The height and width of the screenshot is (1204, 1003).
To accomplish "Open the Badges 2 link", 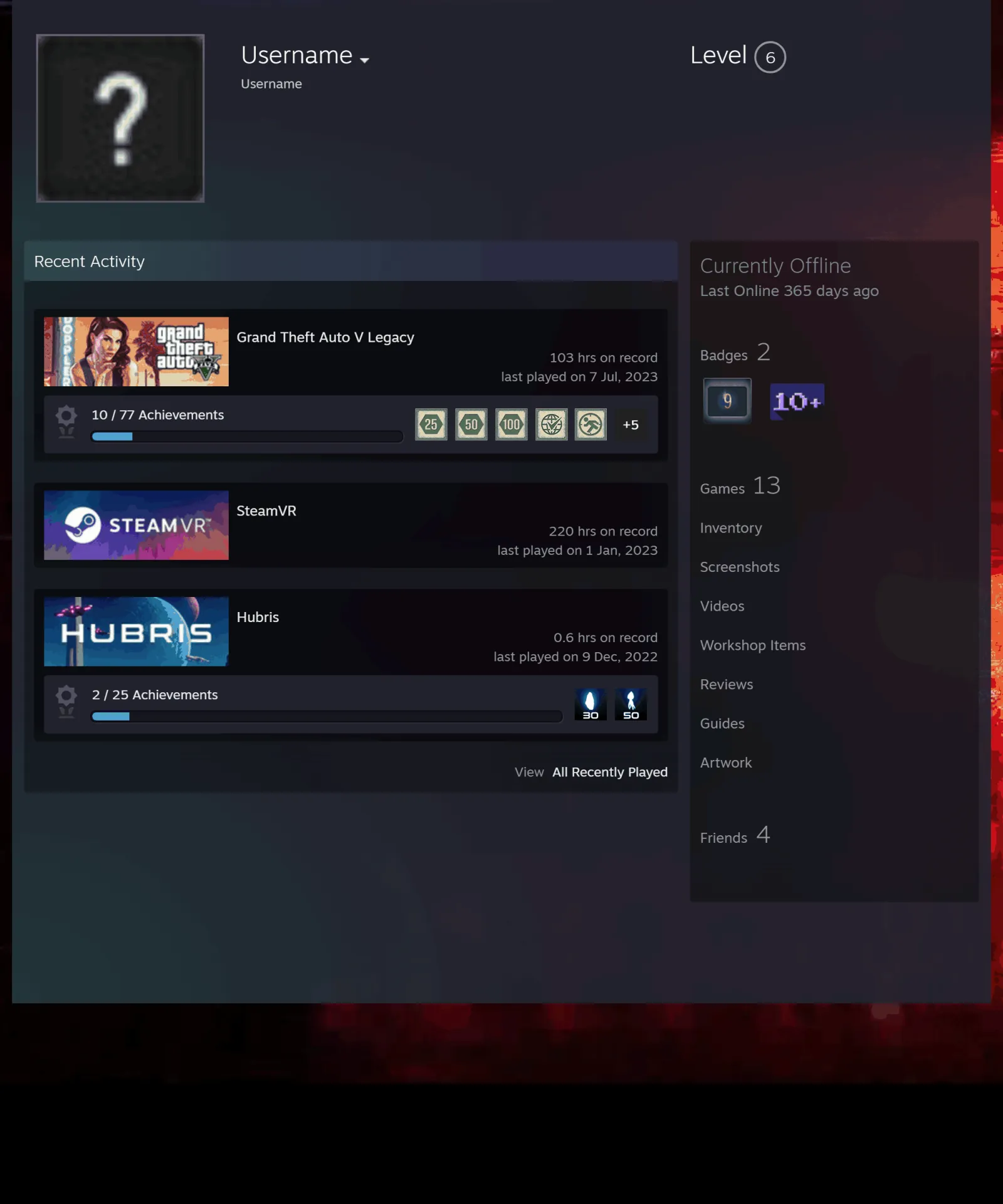I will pos(735,353).
